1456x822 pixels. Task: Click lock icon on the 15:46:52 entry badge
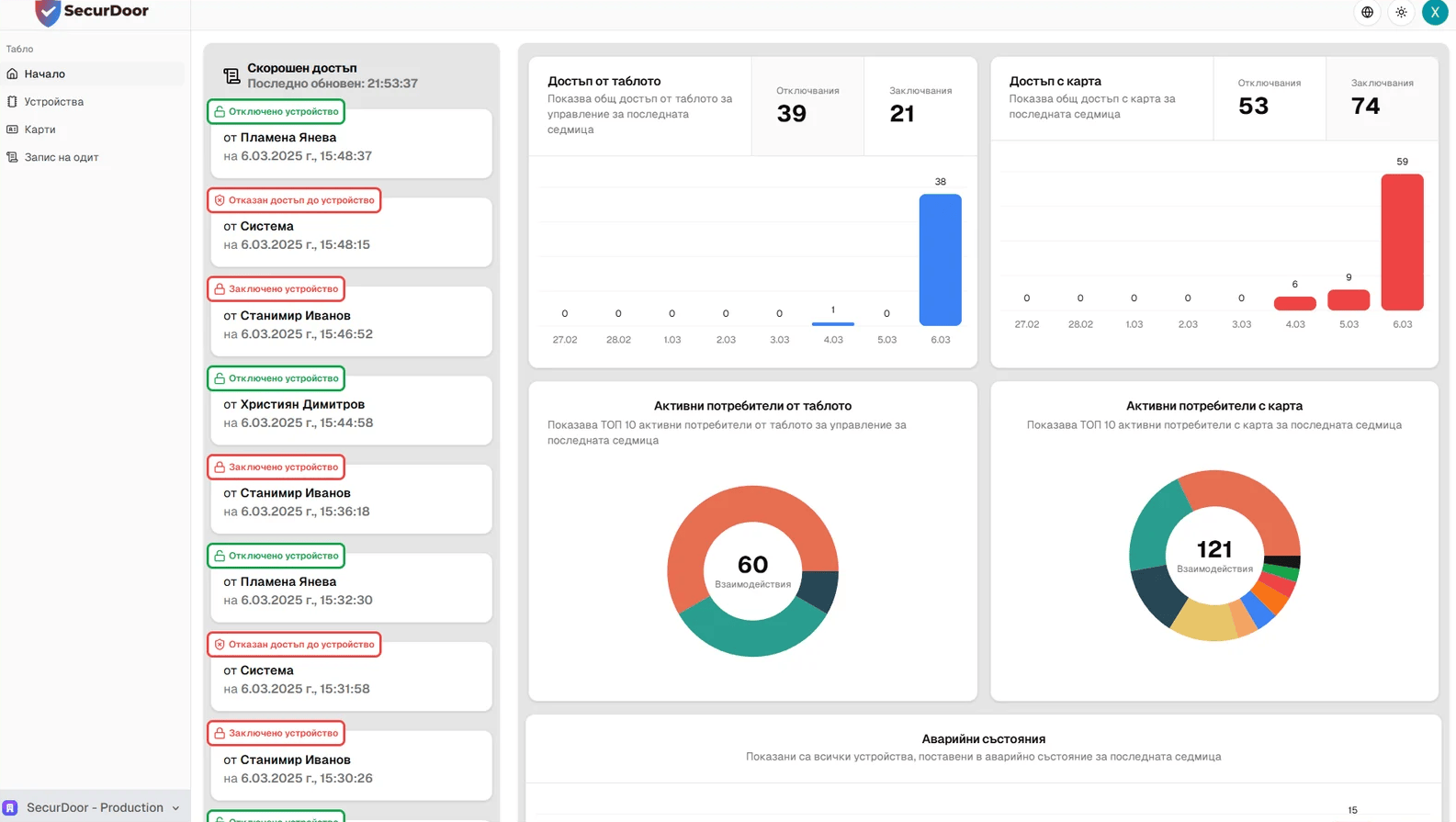(220, 288)
